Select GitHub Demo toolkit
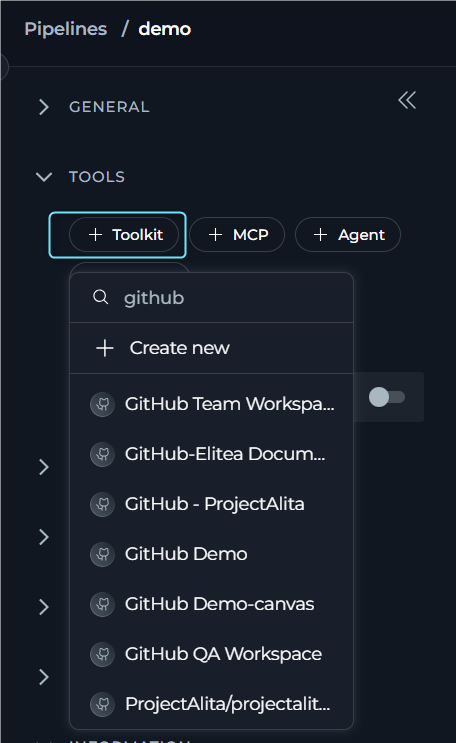Viewport: 456px width, 743px height. [x=211, y=554]
